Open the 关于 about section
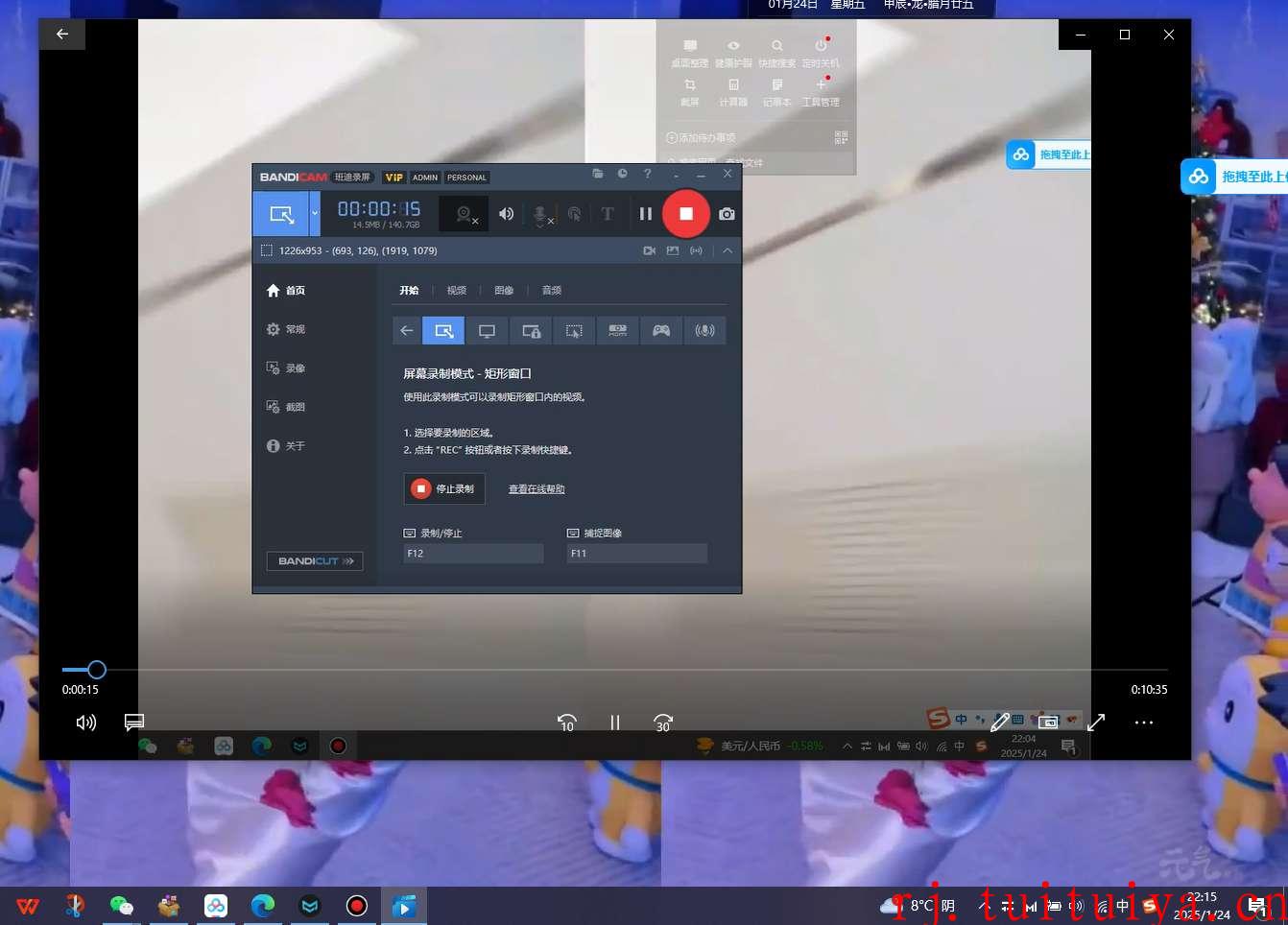1288x925 pixels. click(286, 446)
